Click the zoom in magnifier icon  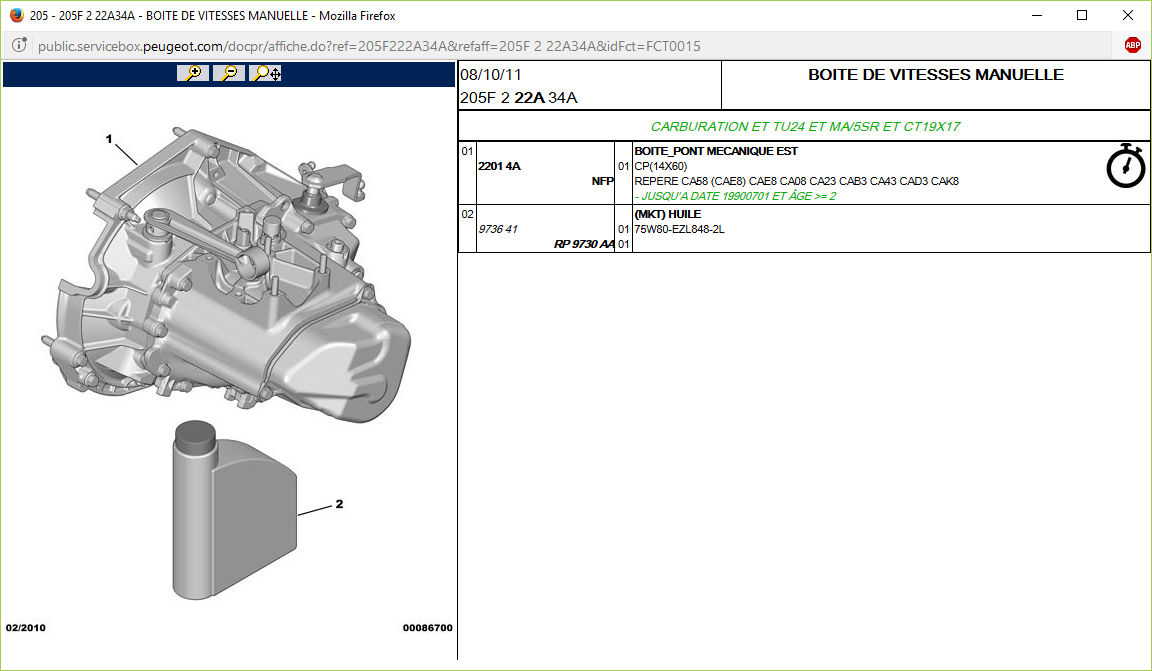tap(193, 73)
